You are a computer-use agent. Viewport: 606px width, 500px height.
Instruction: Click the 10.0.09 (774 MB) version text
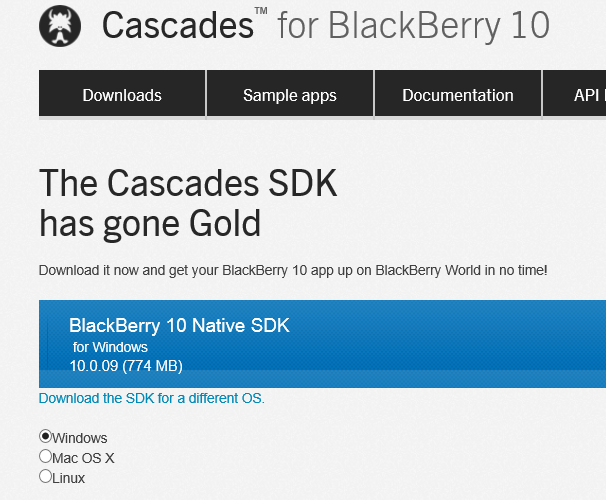click(126, 366)
